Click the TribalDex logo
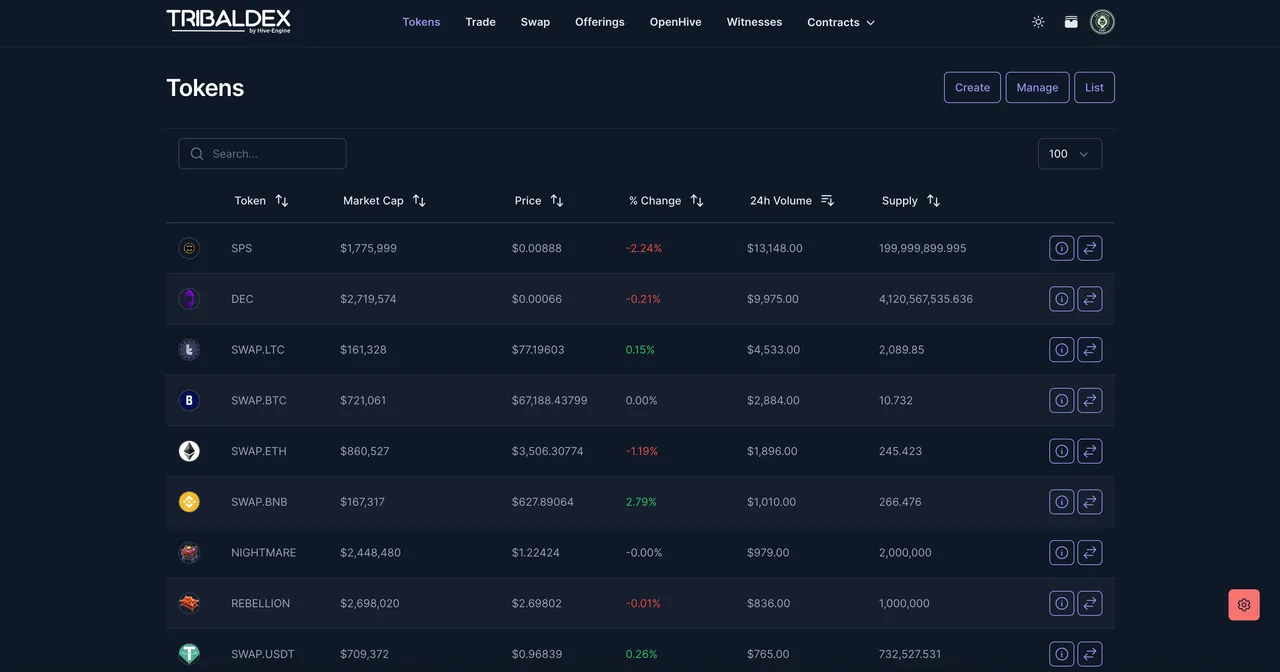 [229, 21]
